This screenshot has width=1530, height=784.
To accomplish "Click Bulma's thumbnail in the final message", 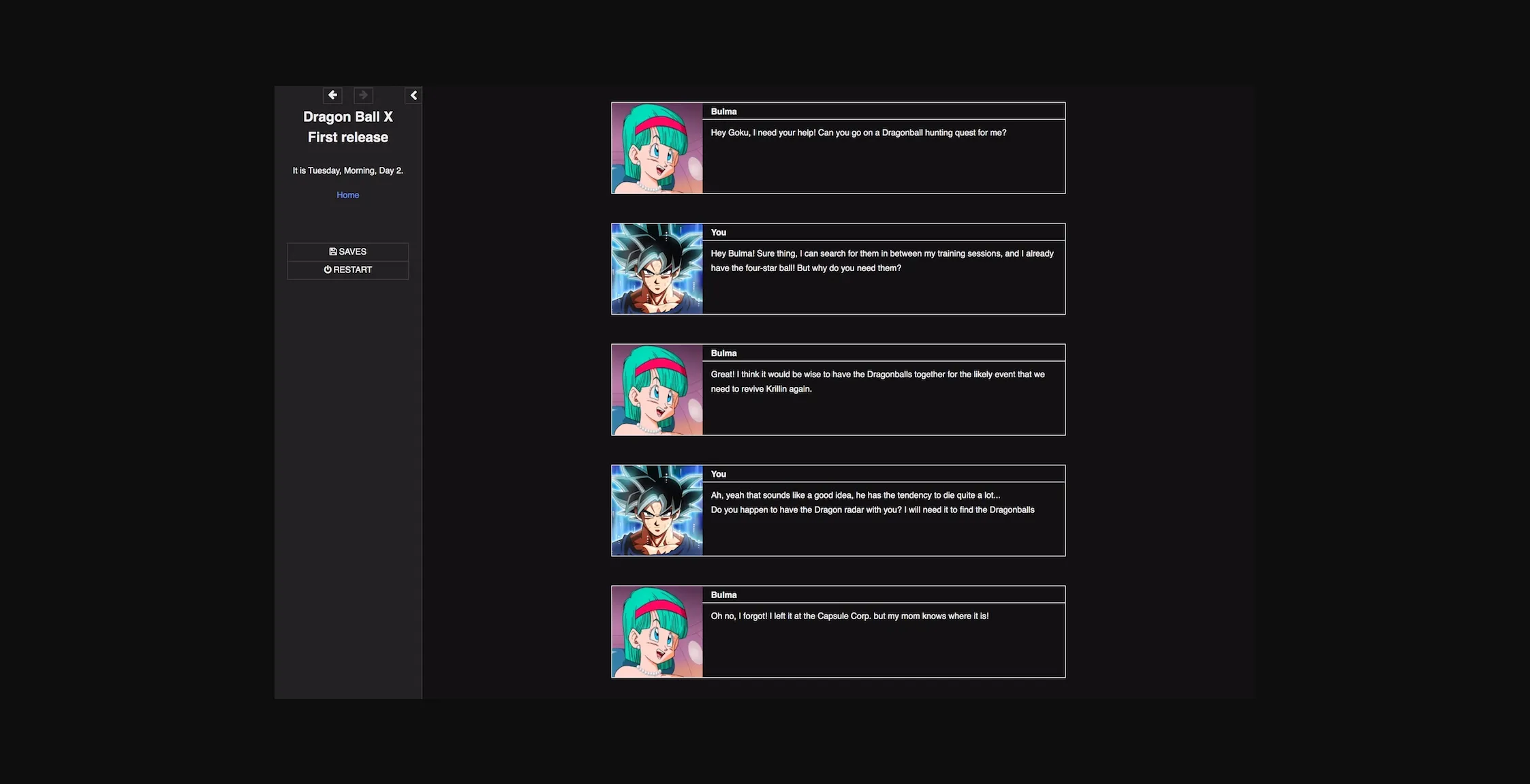I will pos(656,631).
